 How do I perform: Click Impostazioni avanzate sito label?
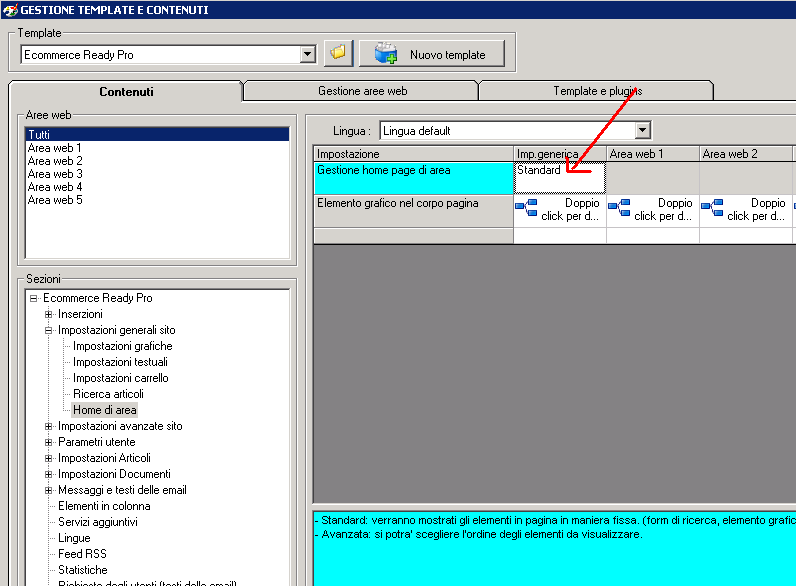[x=120, y=426]
